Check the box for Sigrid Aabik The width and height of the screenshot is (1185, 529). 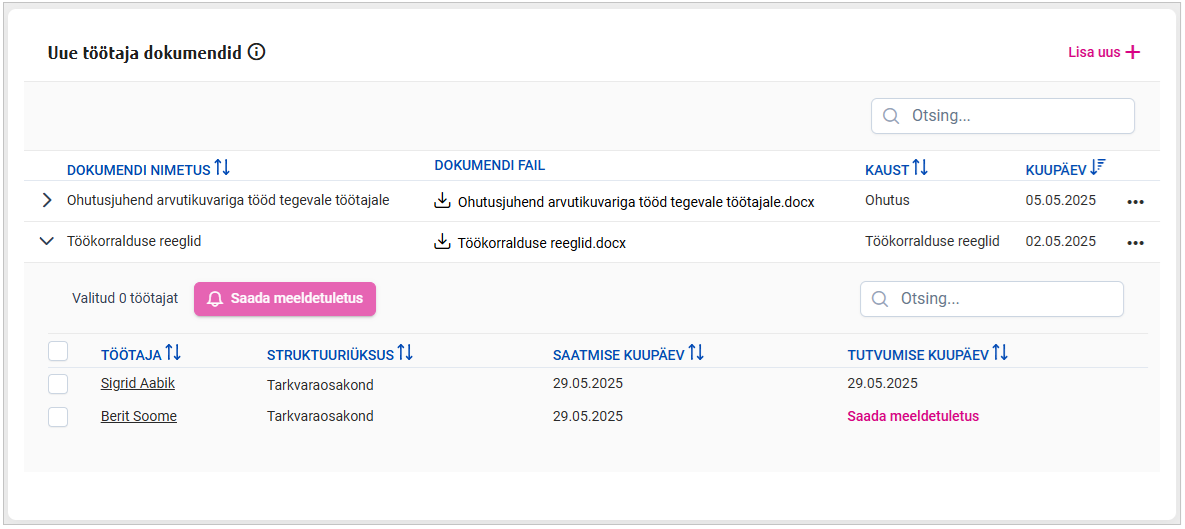tap(58, 384)
